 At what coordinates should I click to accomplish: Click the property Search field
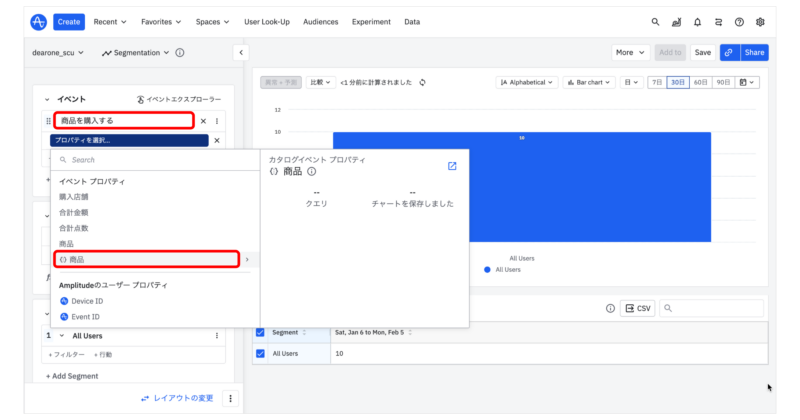tap(150, 160)
